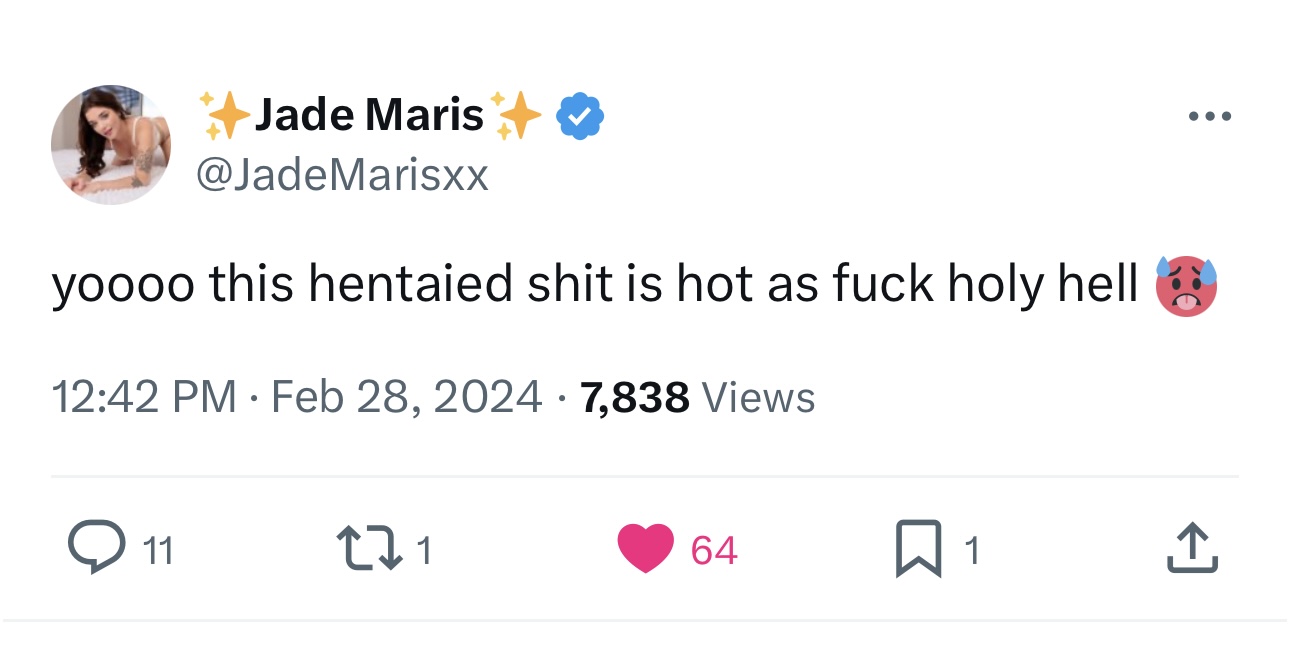Open the share post icon

1193,549
